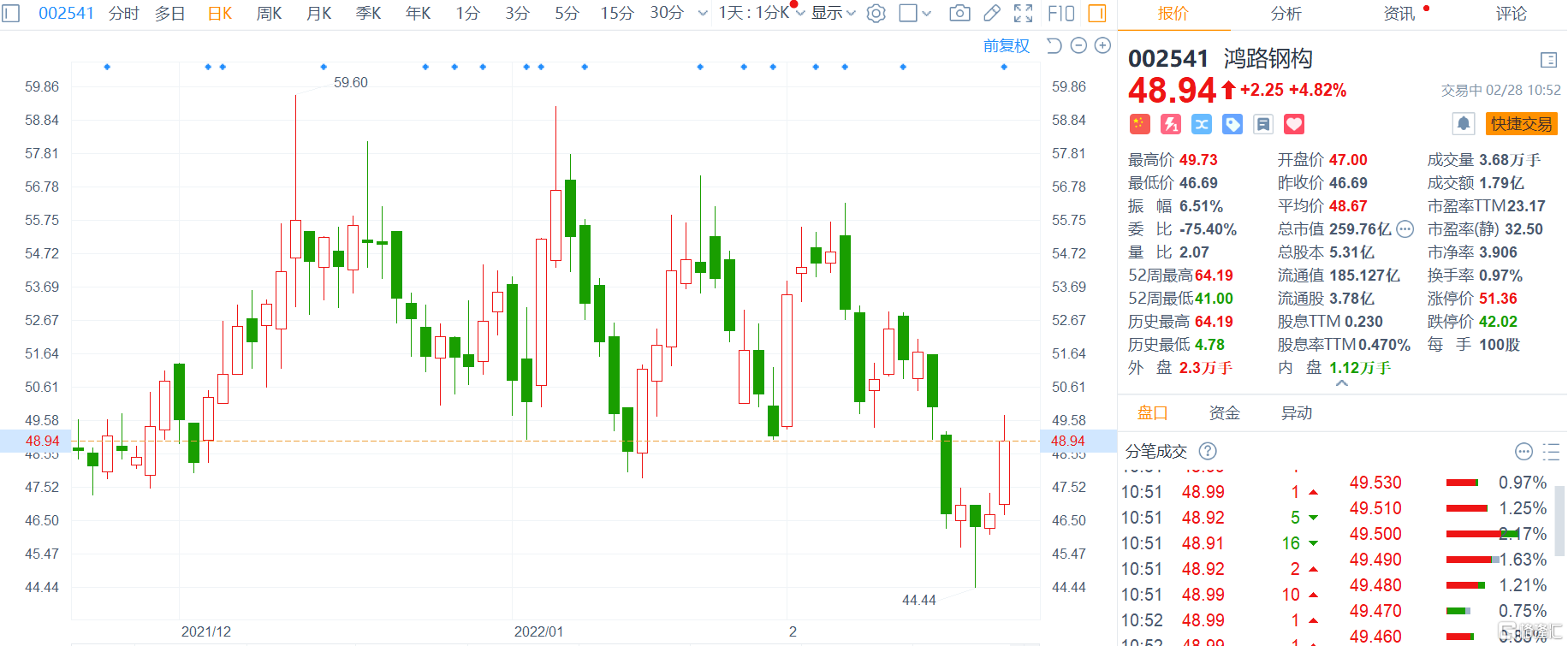Screen dimensions: 1568x646
Task: Switch to the 周K chart tab
Action: (269, 13)
